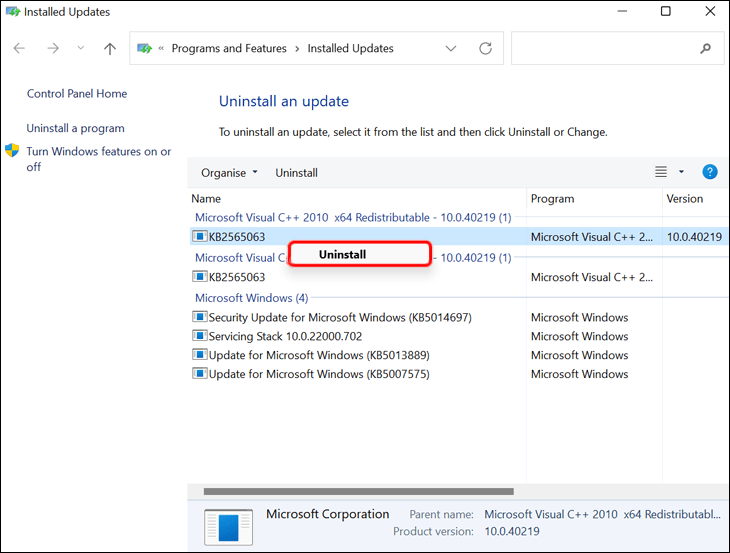Open help with the question mark icon
Image resolution: width=730 pixels, height=553 pixels.
710,172
